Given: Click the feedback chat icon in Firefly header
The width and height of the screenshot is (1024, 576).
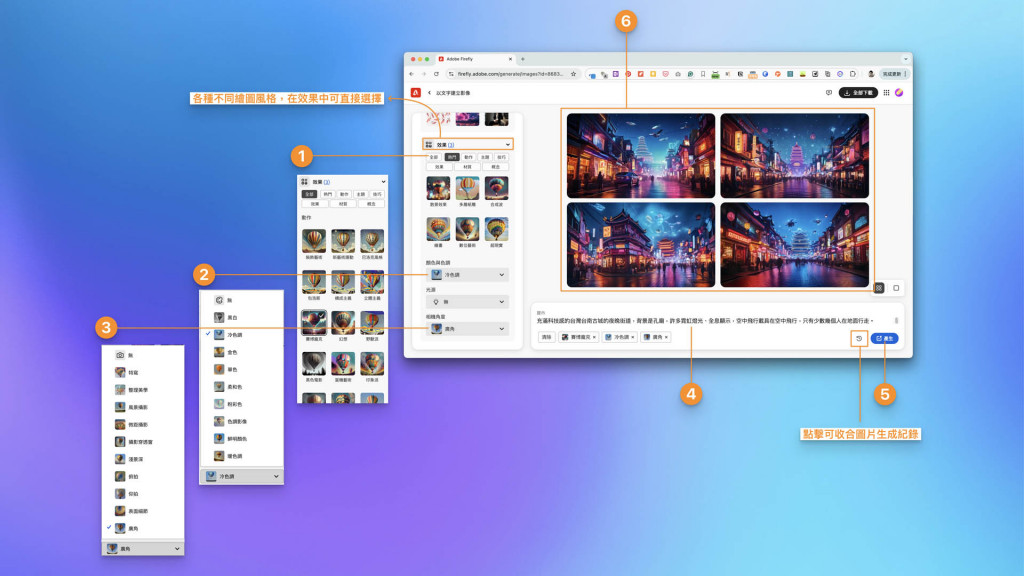Looking at the screenshot, I should pos(829,93).
